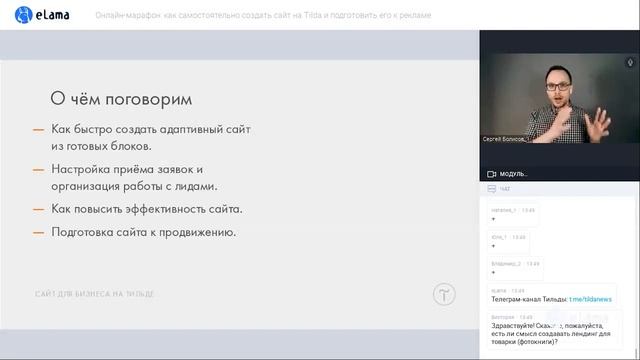Click the 'Здравствуйте! ... лендинг для товарки' chat message

(555, 330)
